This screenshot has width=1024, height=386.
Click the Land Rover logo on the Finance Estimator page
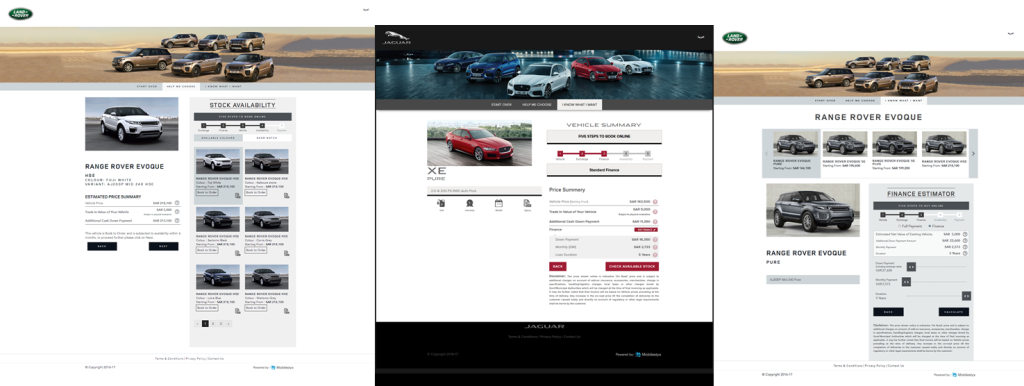click(735, 38)
